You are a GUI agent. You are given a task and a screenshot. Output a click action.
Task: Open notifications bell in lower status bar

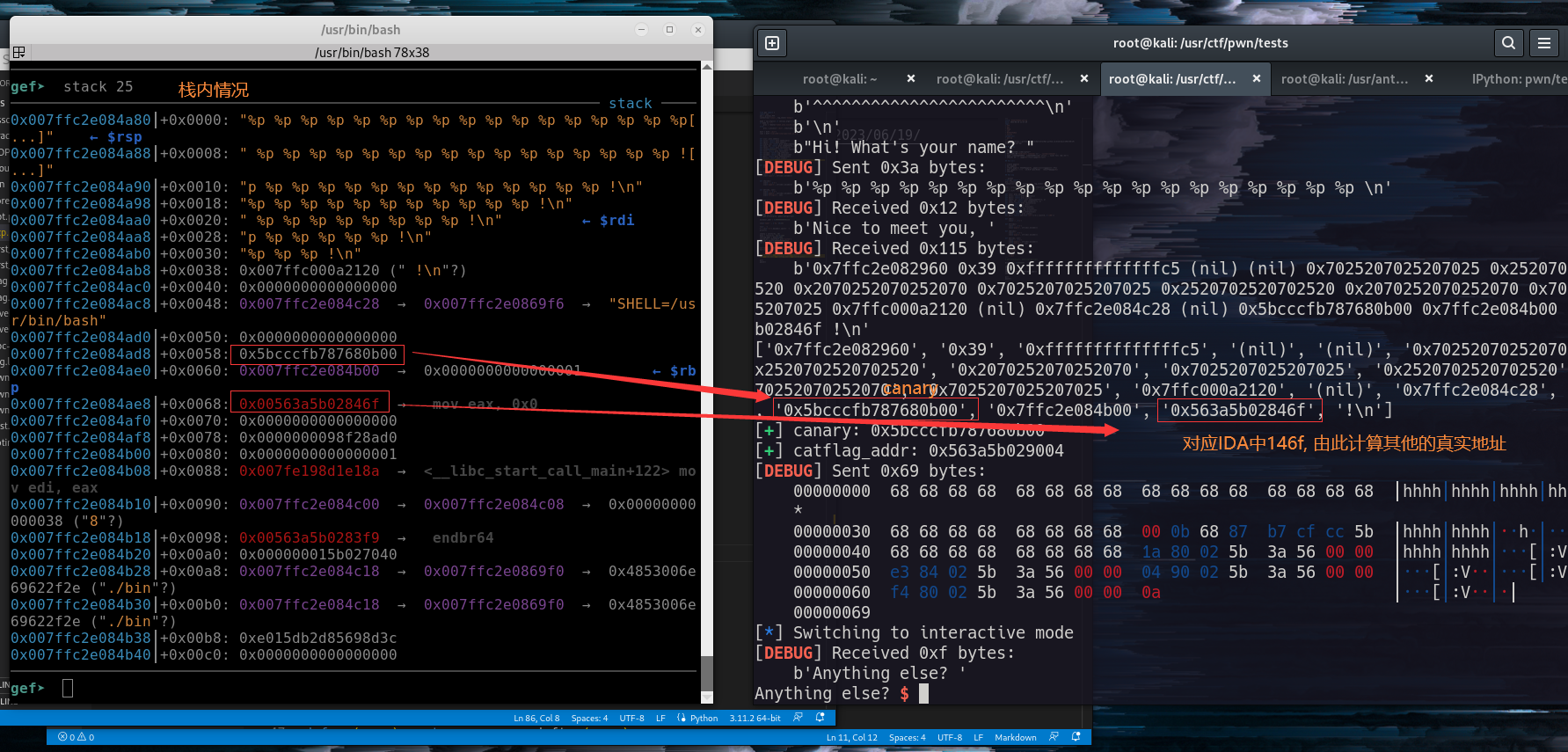click(x=1076, y=737)
